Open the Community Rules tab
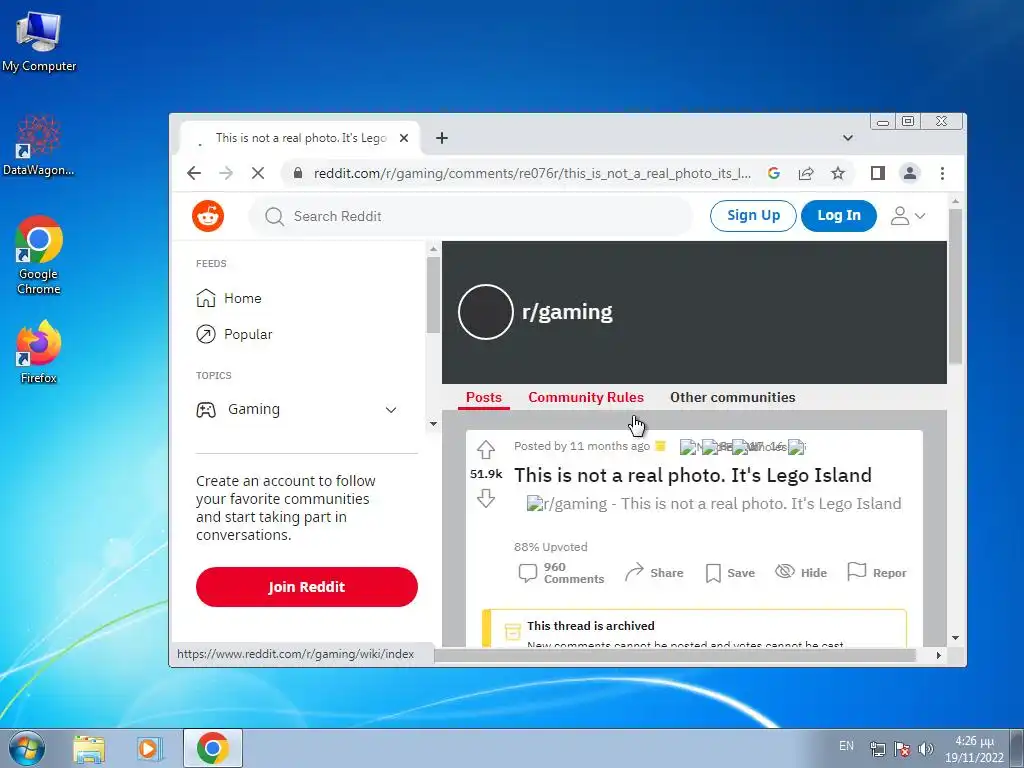1024x768 pixels. click(x=586, y=397)
